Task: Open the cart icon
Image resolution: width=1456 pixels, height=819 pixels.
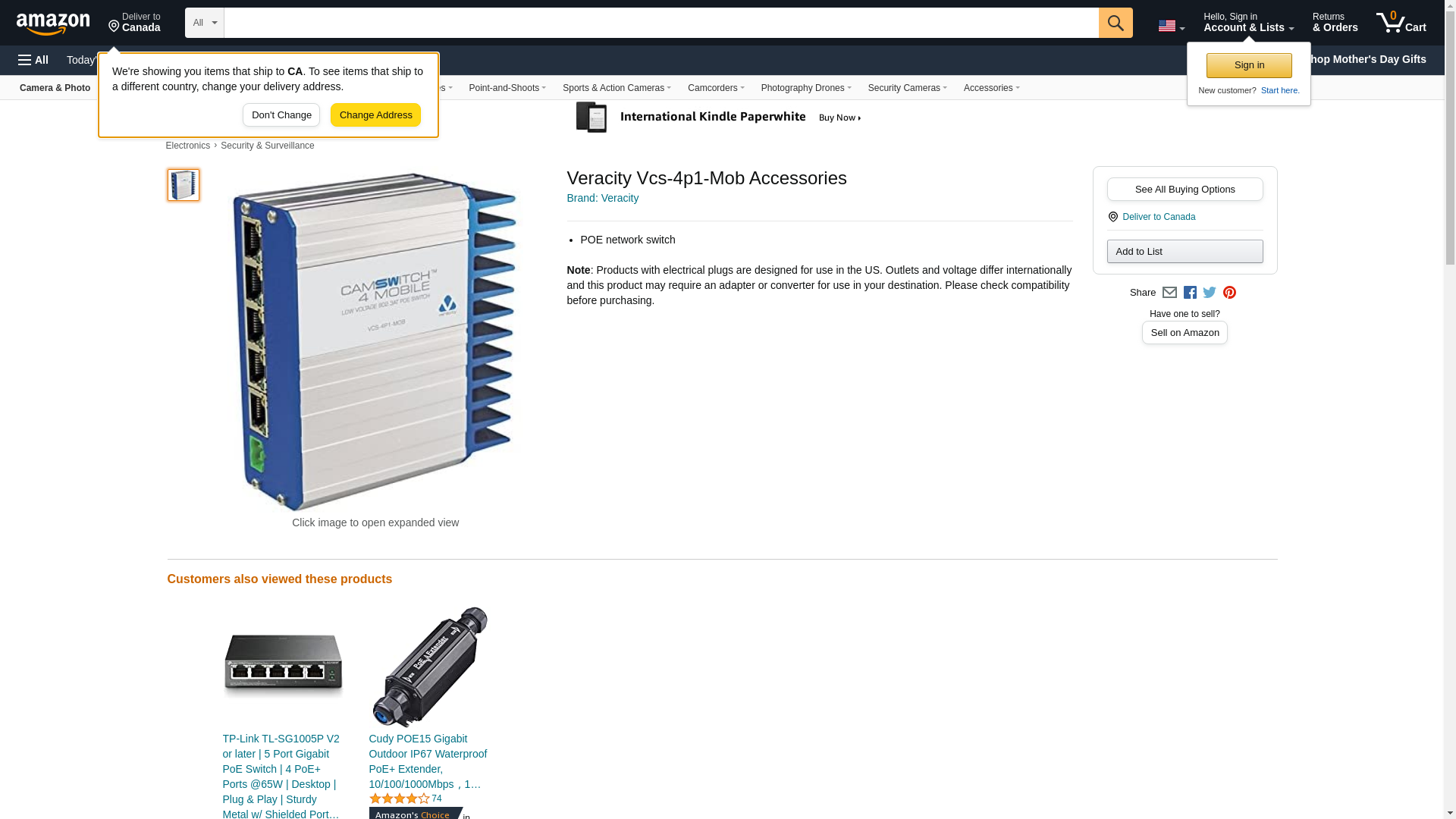Action: (x=1401, y=23)
